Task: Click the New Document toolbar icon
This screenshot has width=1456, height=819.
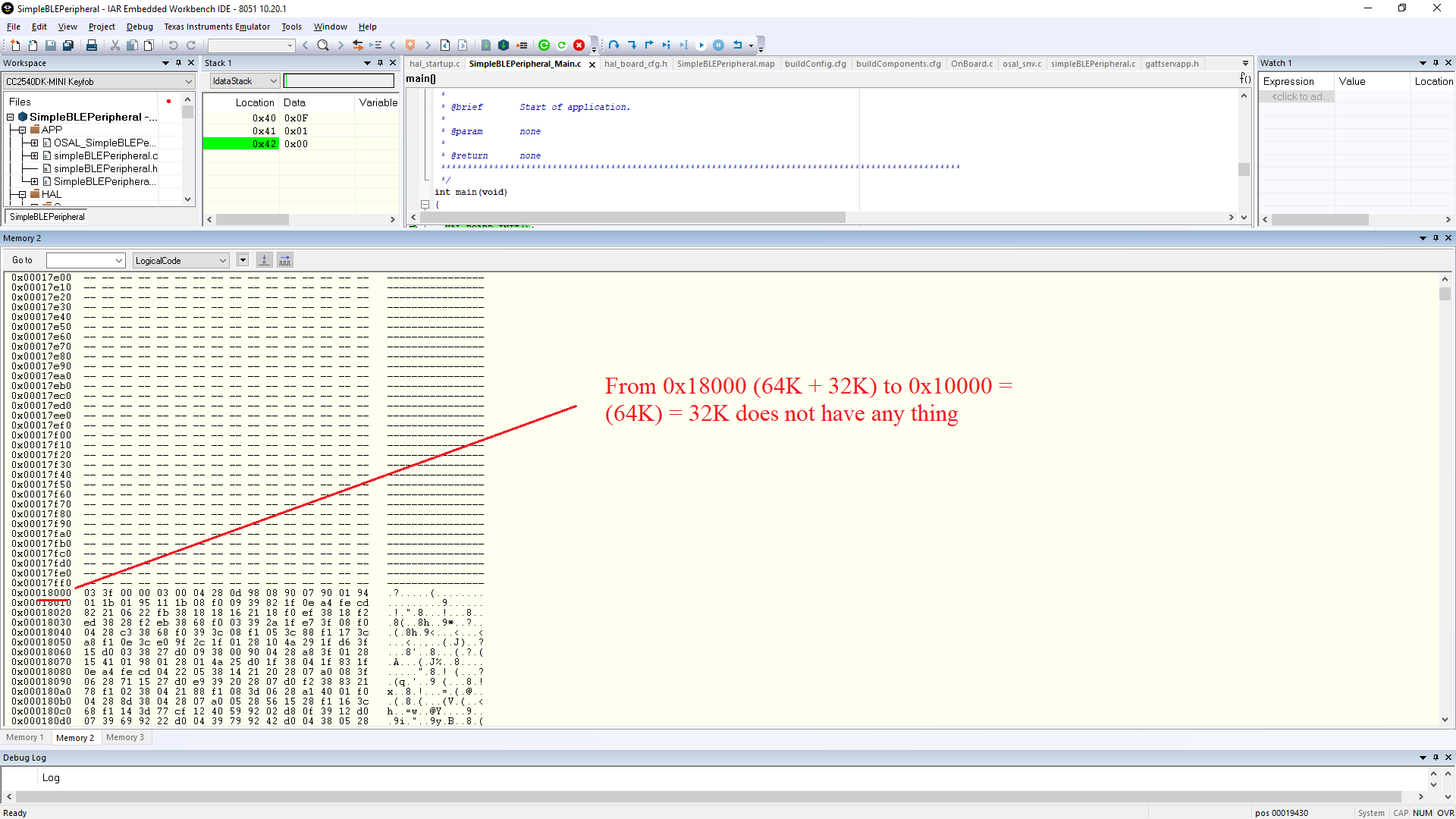Action: [14, 45]
